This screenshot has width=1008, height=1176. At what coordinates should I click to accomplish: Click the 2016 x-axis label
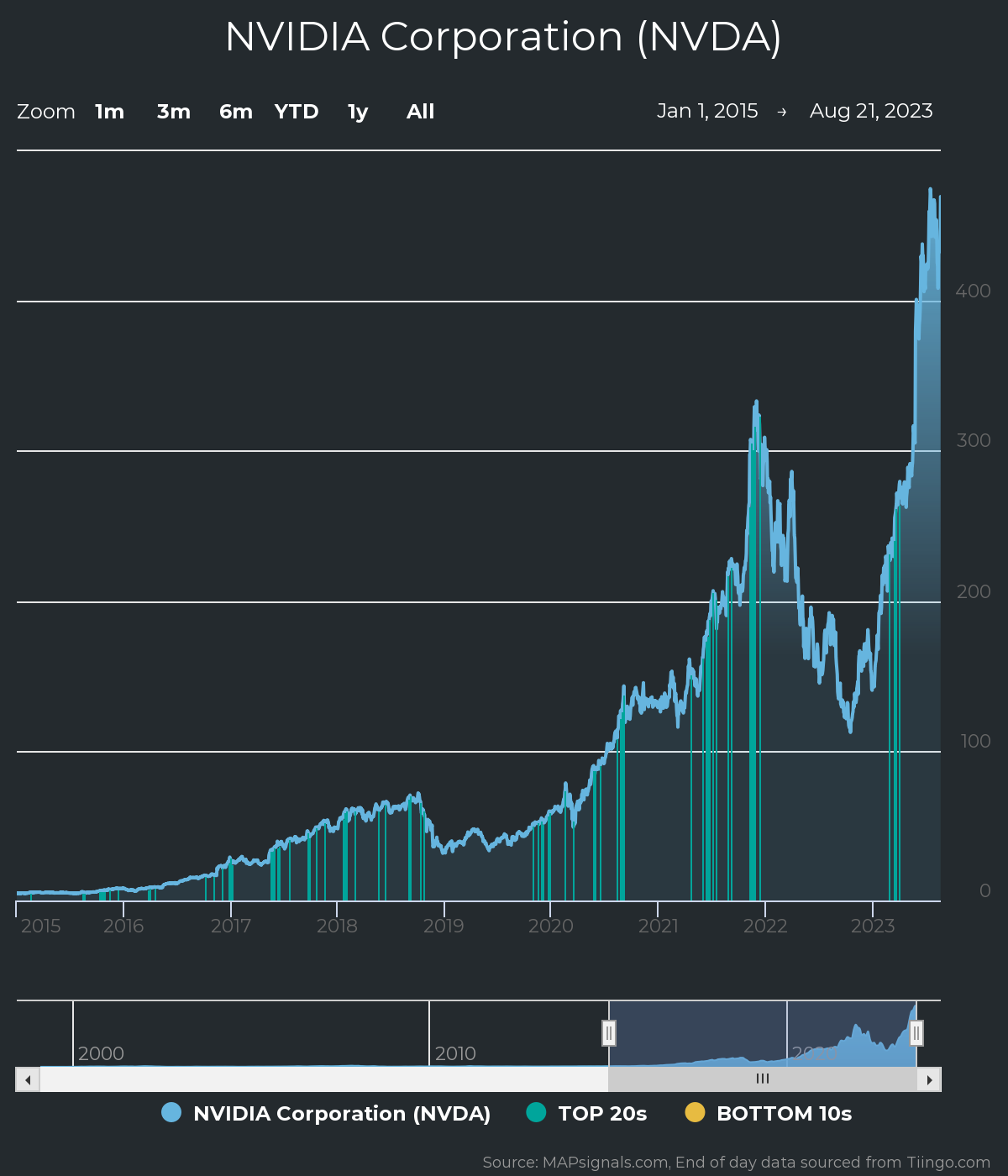[123, 926]
